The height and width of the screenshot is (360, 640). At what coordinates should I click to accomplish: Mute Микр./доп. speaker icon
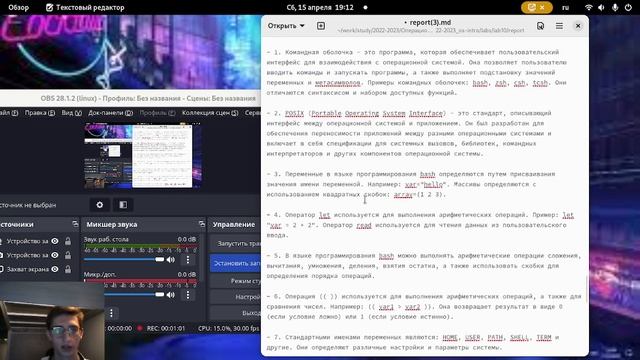point(171,295)
